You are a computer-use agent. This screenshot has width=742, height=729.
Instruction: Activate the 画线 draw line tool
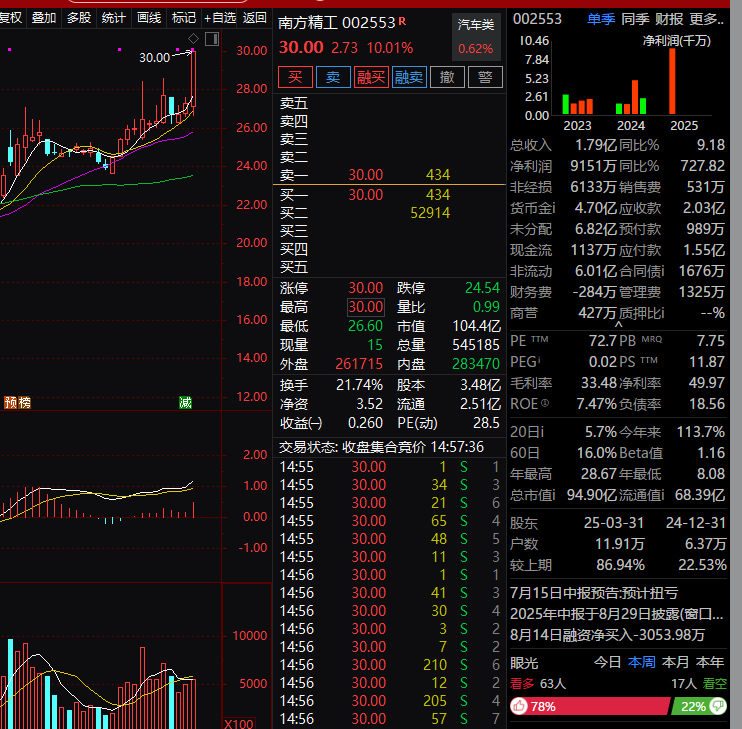pyautogui.click(x=149, y=18)
